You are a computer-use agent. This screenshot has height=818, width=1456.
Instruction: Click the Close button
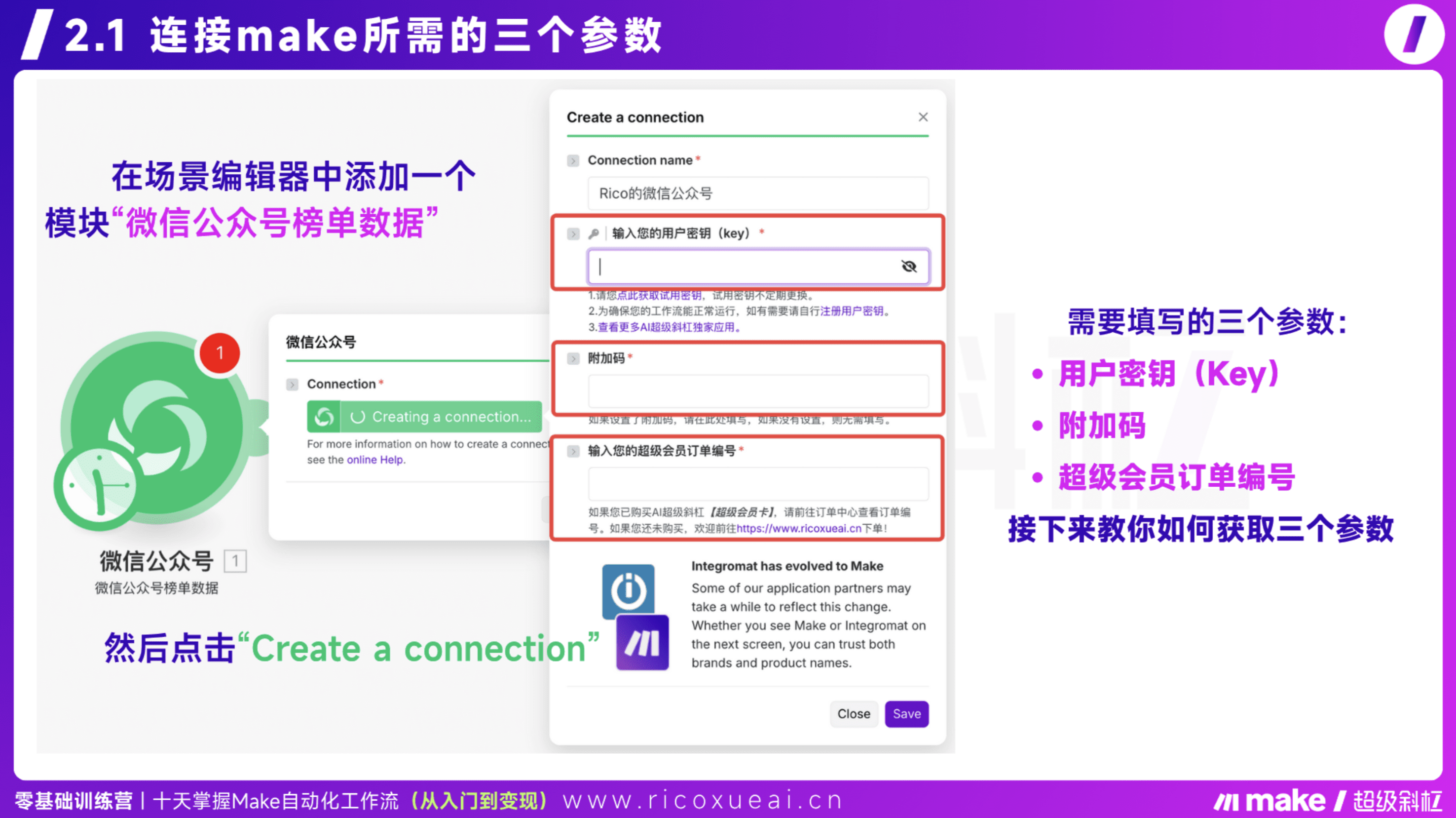pos(854,714)
